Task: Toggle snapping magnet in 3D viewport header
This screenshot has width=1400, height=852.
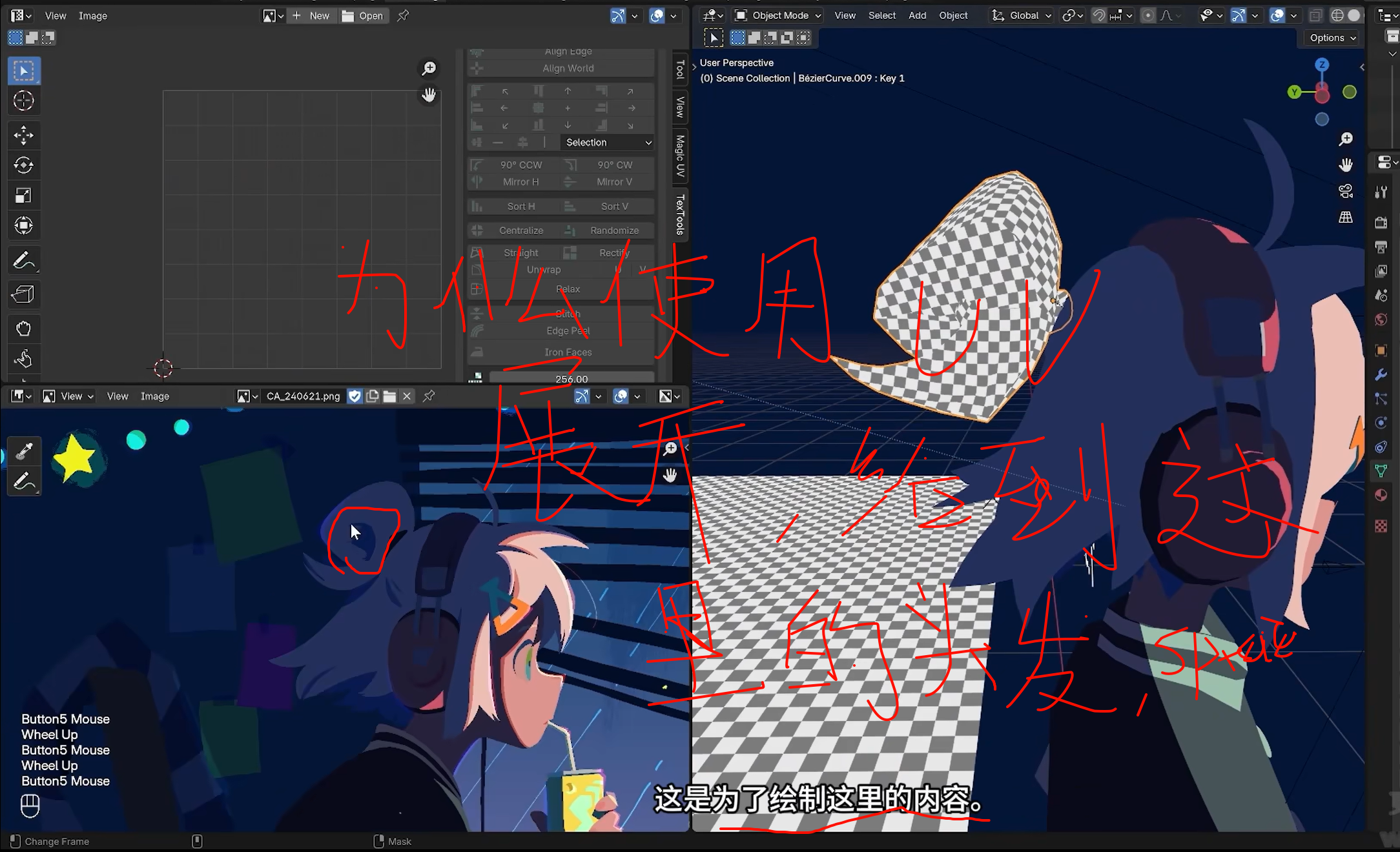Action: 1099,15
